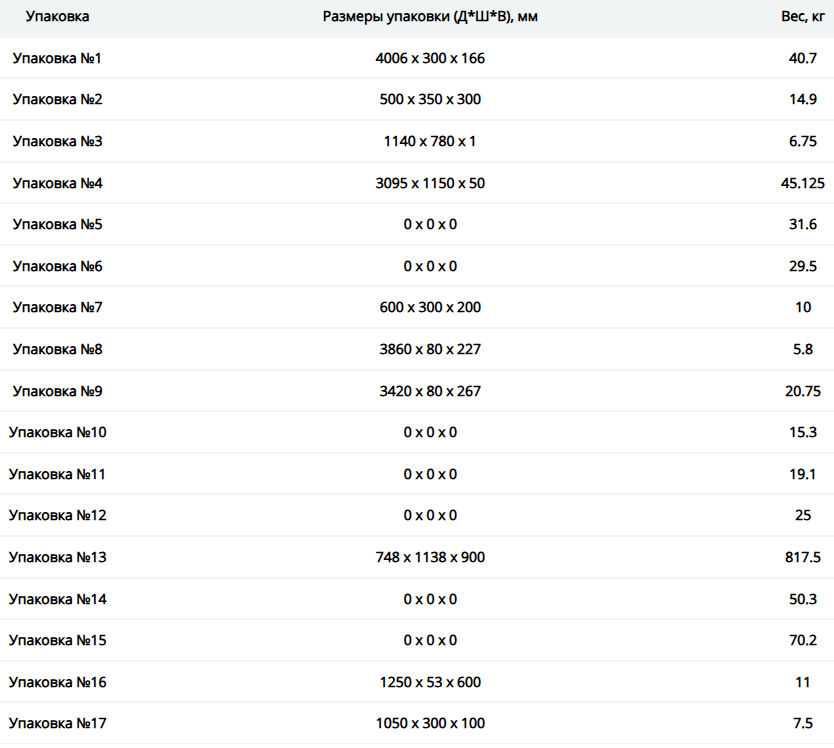Select the Упаковка №10 row label
The image size is (834, 748).
coord(57,432)
